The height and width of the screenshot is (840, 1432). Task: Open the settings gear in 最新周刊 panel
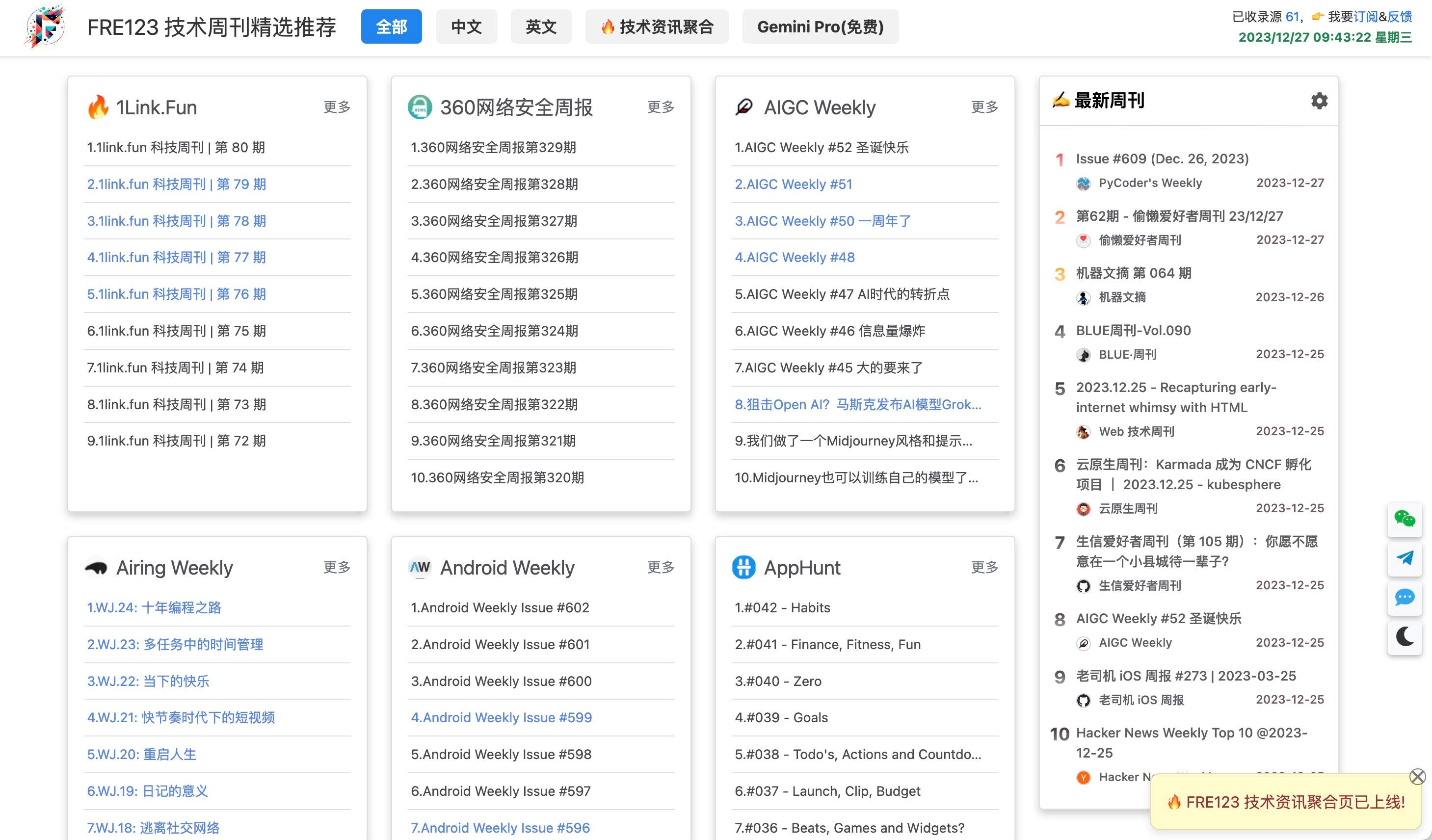pos(1320,101)
